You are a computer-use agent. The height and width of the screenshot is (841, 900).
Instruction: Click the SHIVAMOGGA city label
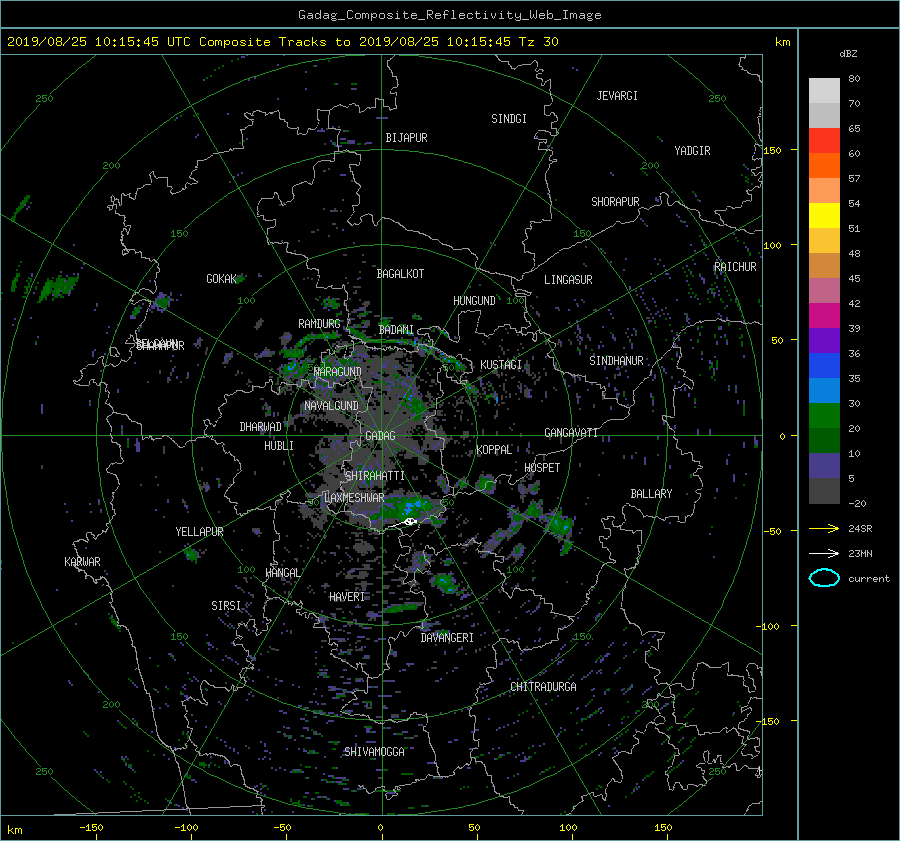374,751
